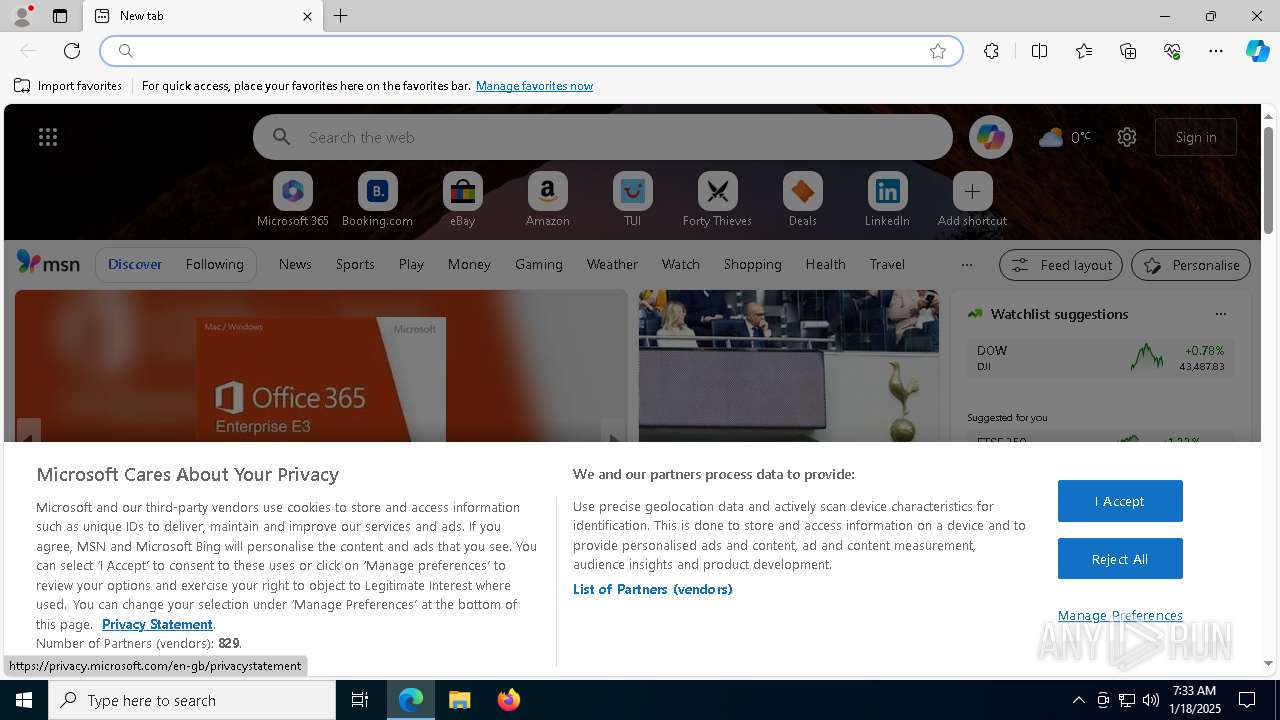The width and height of the screenshot is (1280, 720).
Task: Open Browser essentials icon
Action: 1172,51
